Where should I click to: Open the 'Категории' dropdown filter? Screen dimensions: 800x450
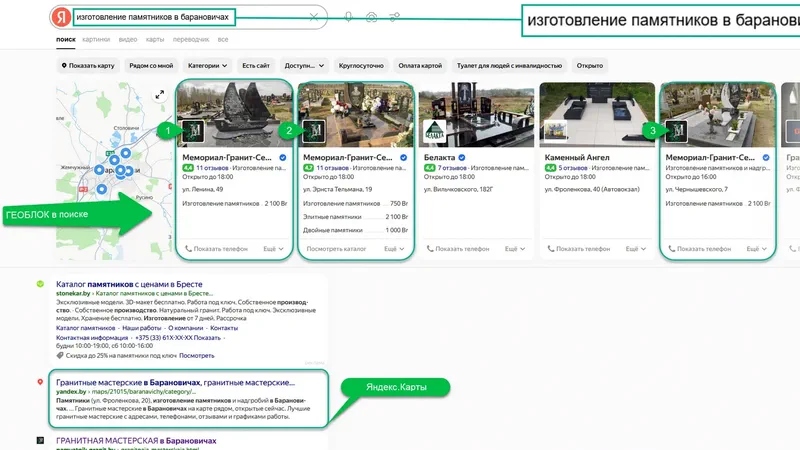coord(207,66)
